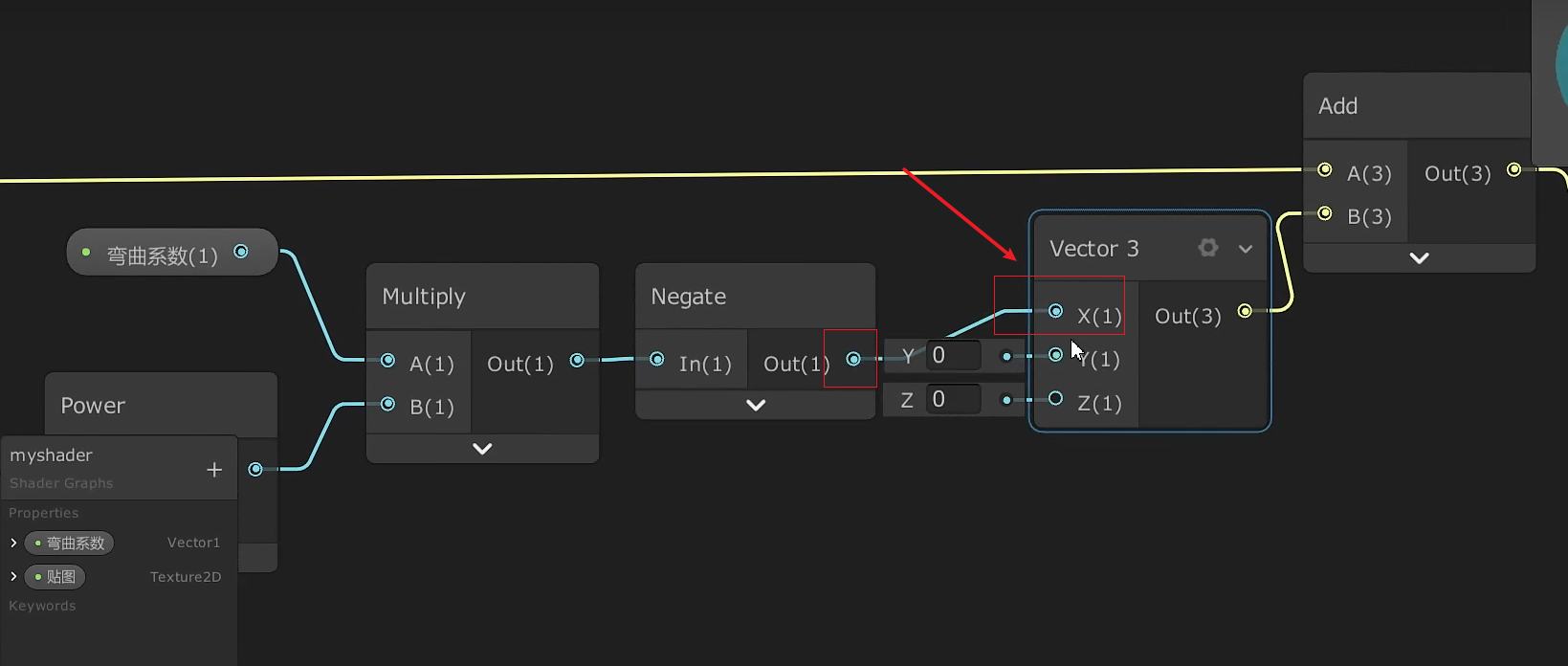Select the X(1) input port on Vector 3

pos(1055,311)
